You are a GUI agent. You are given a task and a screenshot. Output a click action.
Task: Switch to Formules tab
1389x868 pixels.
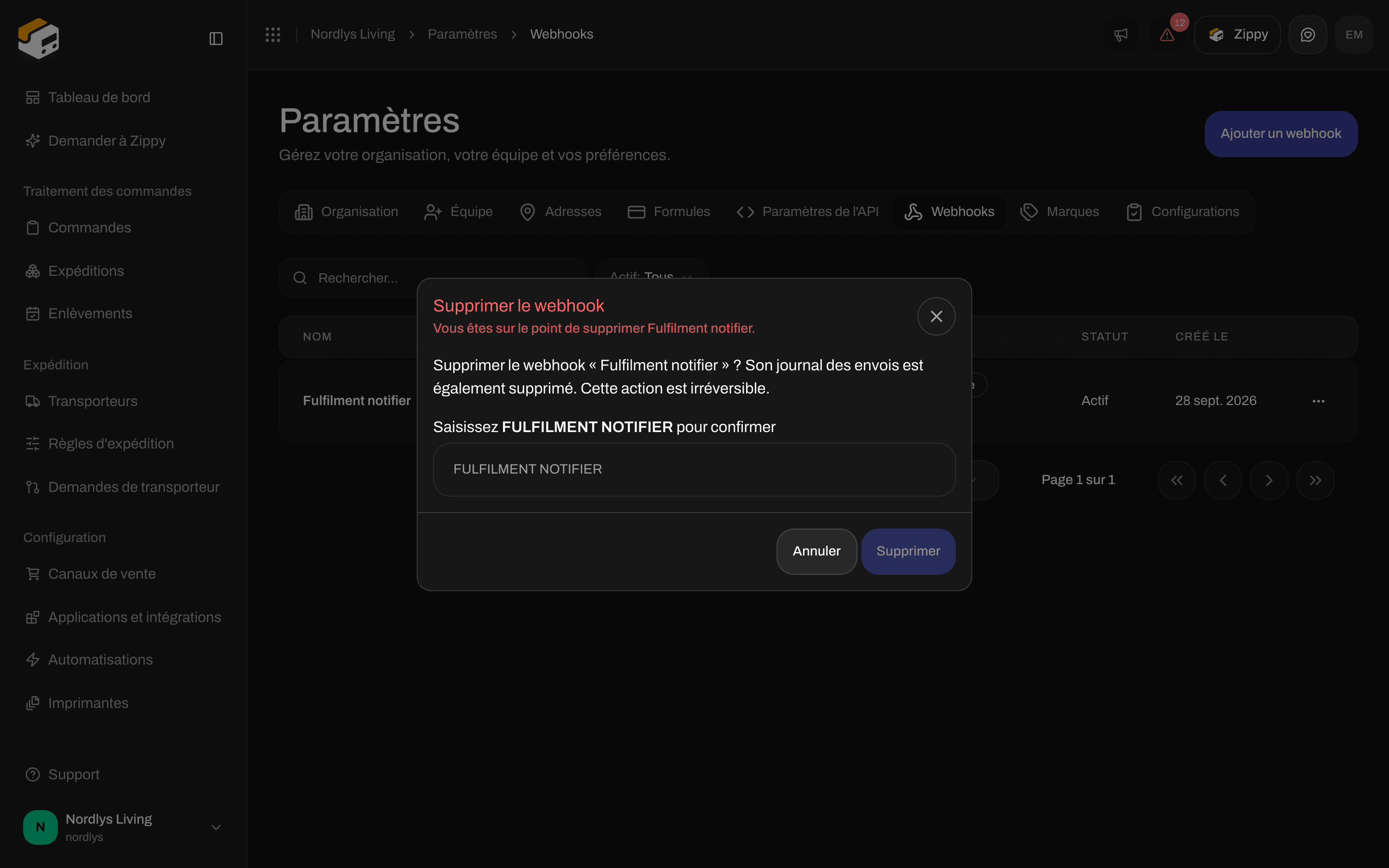point(668,212)
